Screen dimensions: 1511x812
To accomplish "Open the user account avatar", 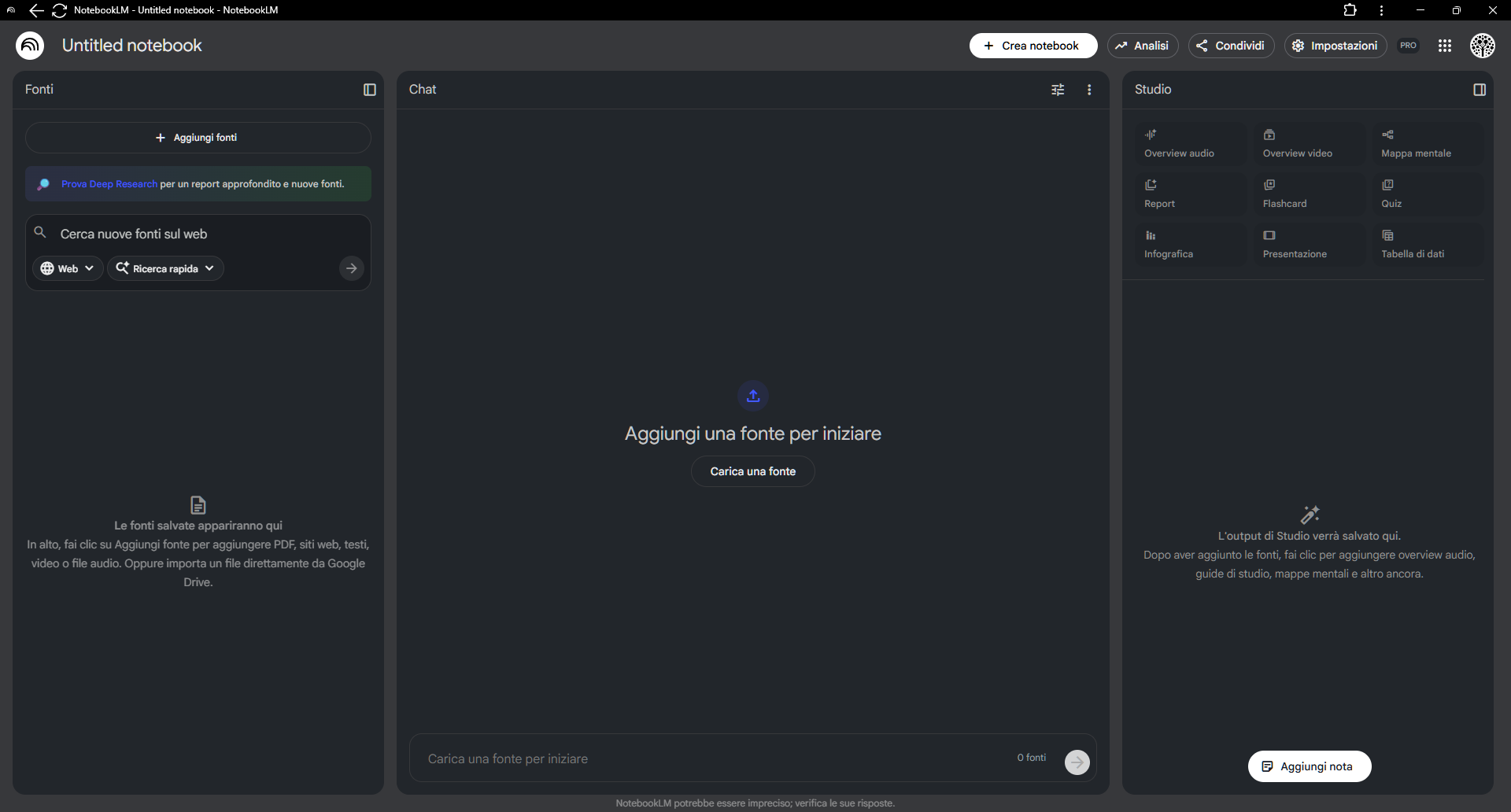I will (1483, 46).
